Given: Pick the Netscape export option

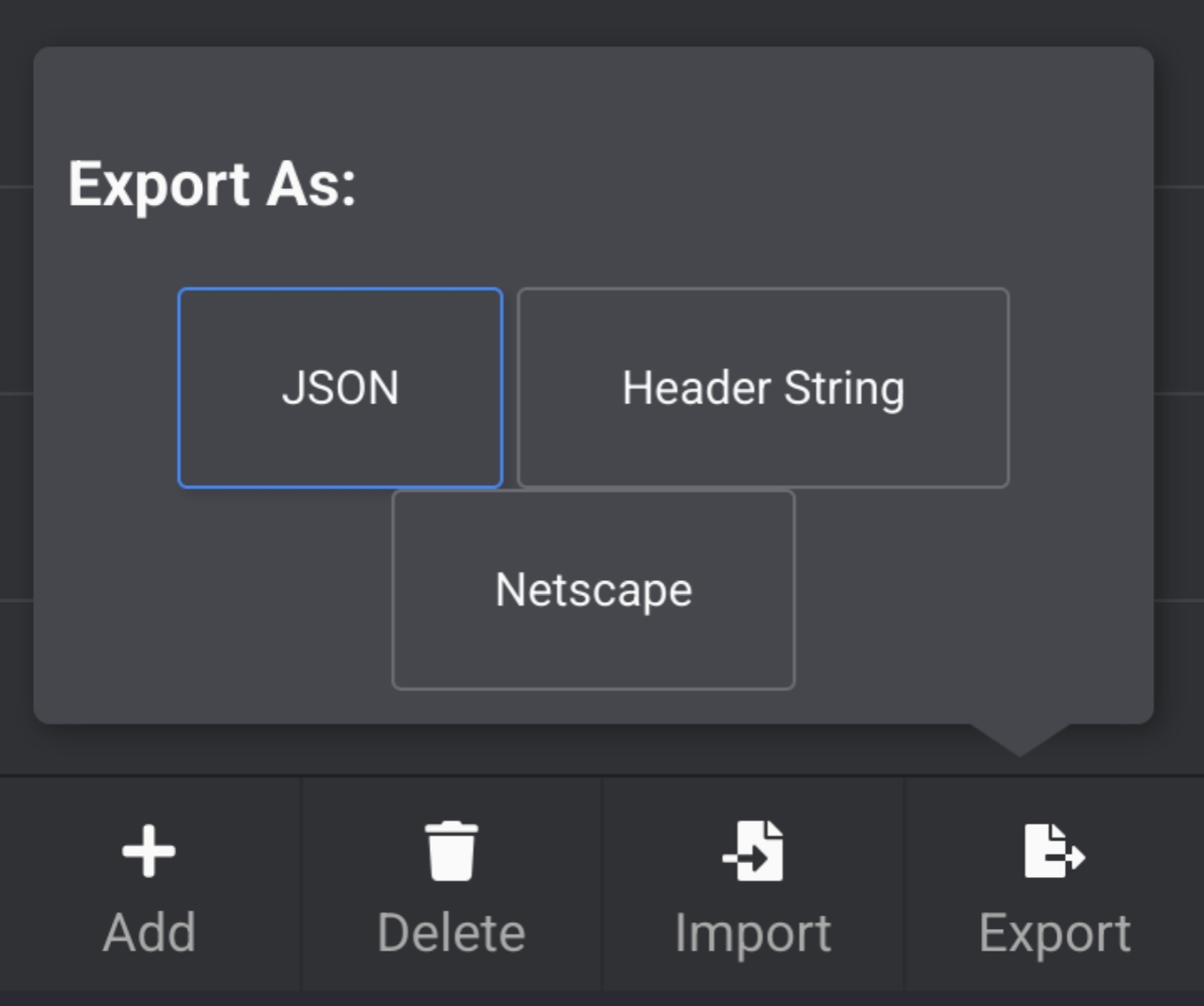Looking at the screenshot, I should pos(594,589).
